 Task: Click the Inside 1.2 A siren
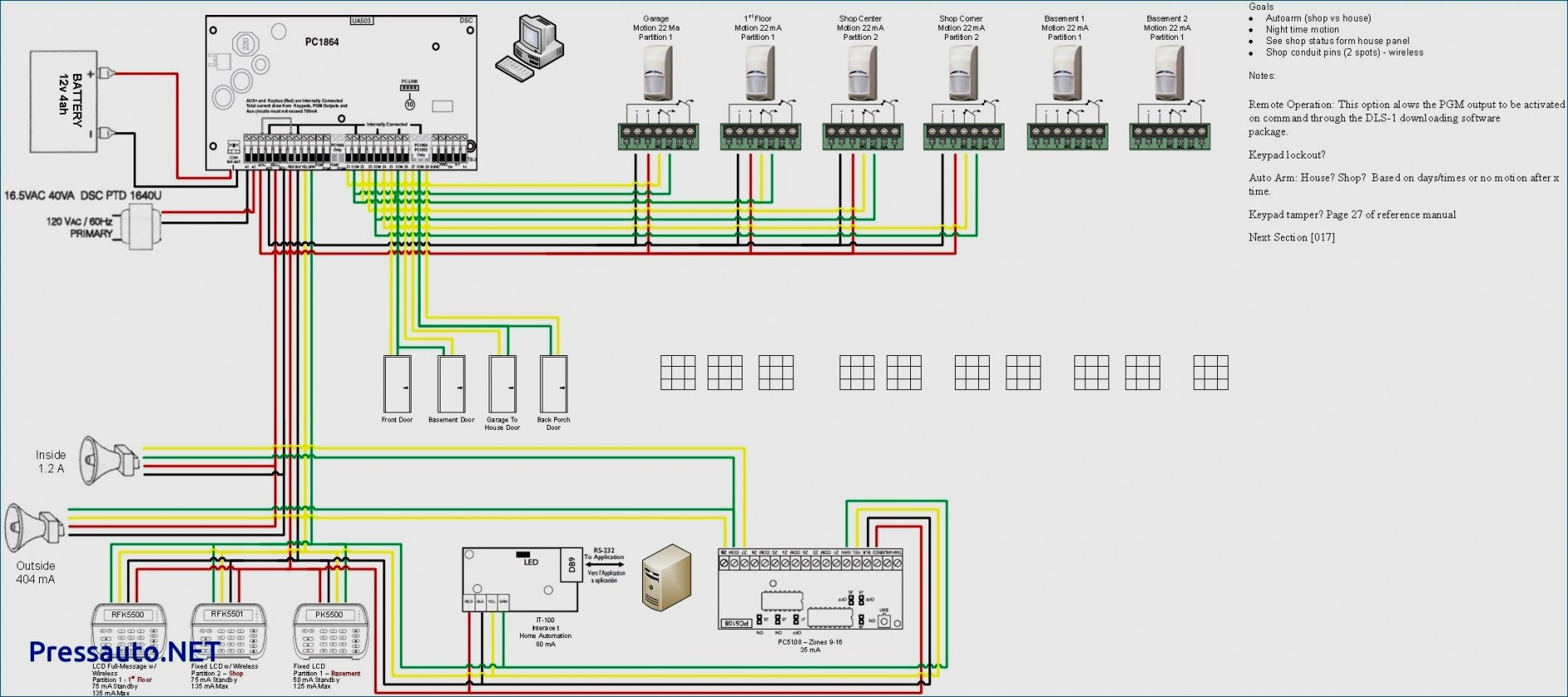click(109, 457)
